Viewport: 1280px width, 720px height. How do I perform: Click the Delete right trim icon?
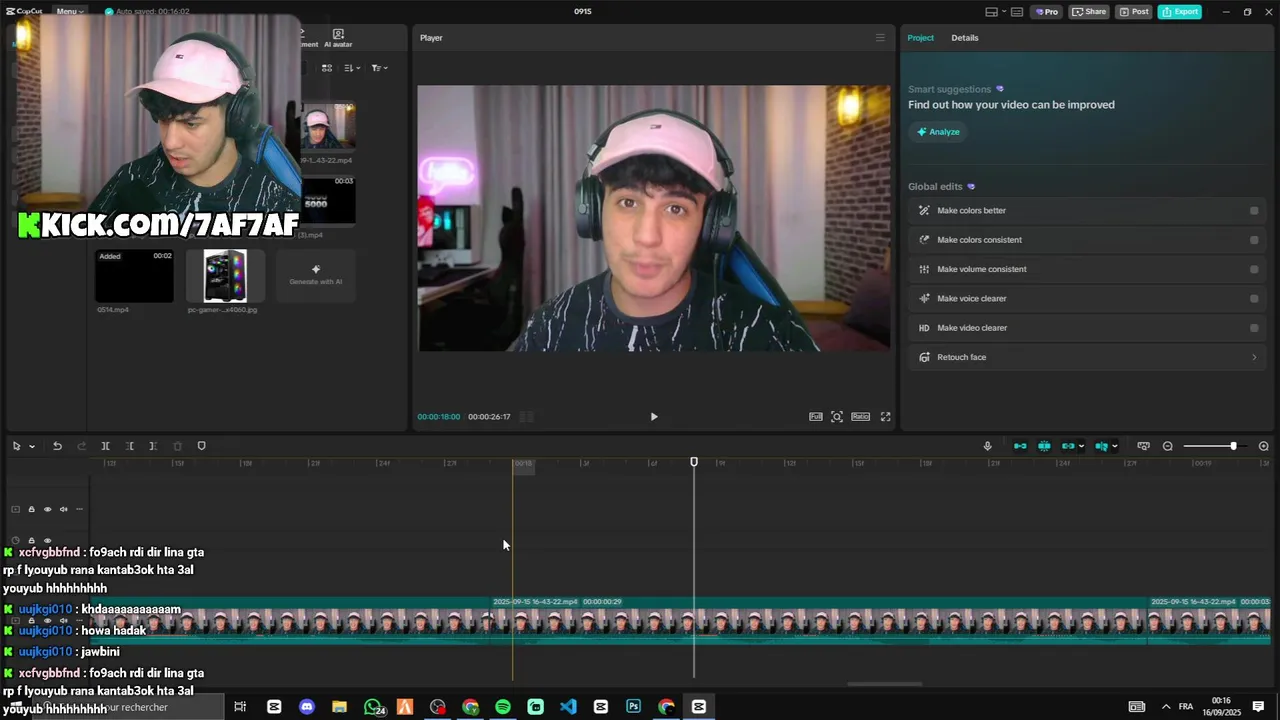(153, 446)
